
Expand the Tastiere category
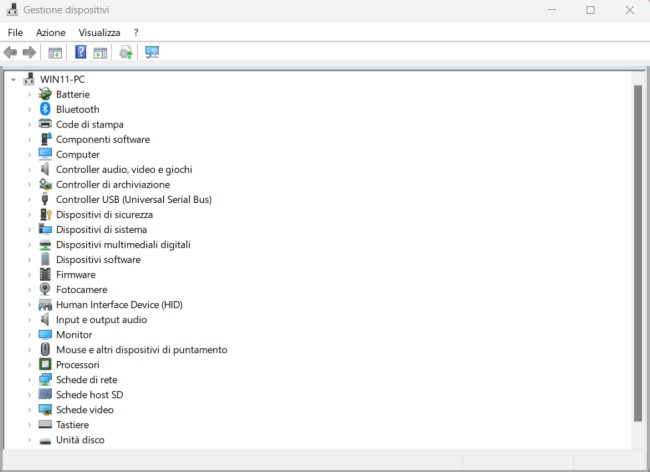coord(29,425)
